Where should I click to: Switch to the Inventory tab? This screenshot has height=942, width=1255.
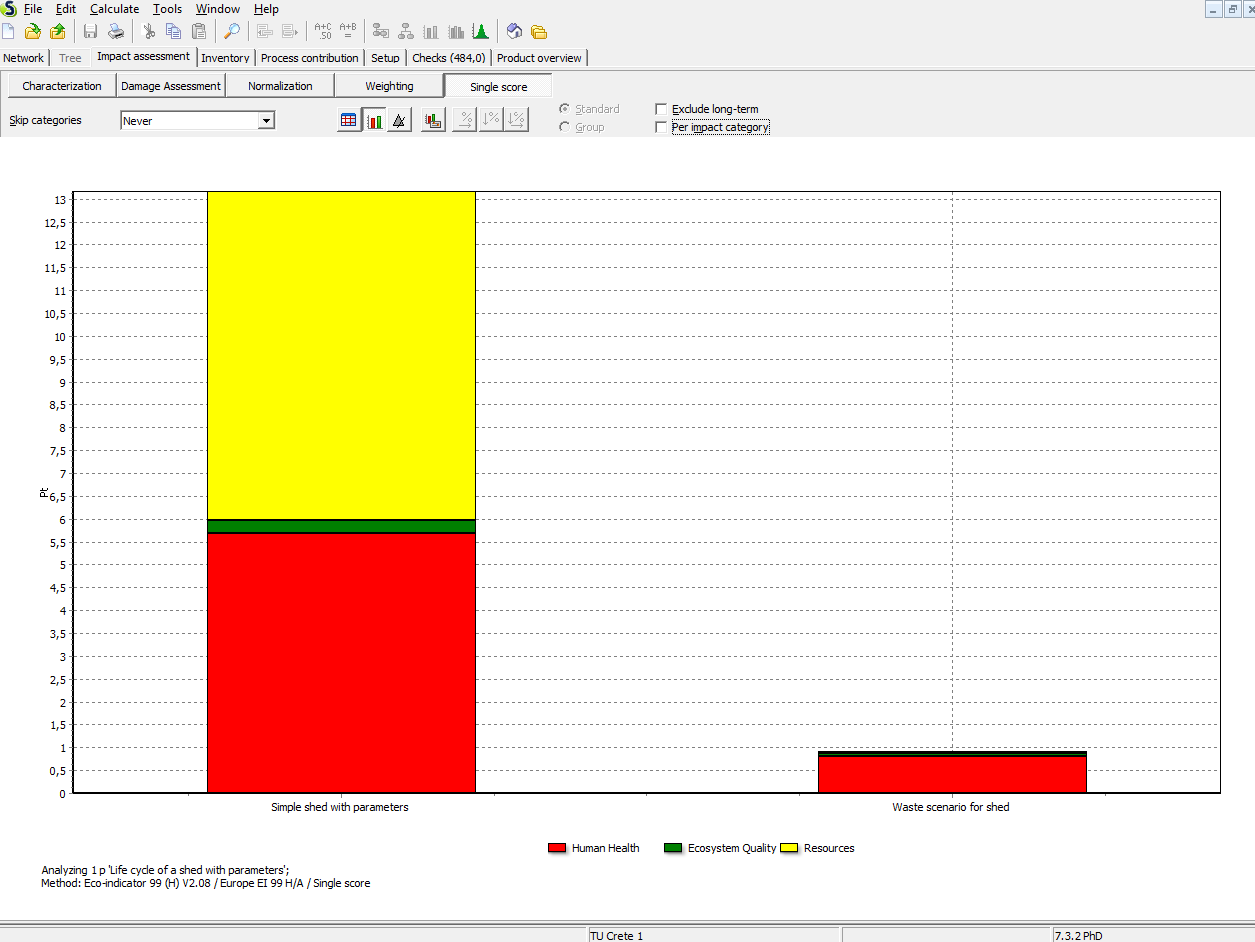click(x=225, y=58)
